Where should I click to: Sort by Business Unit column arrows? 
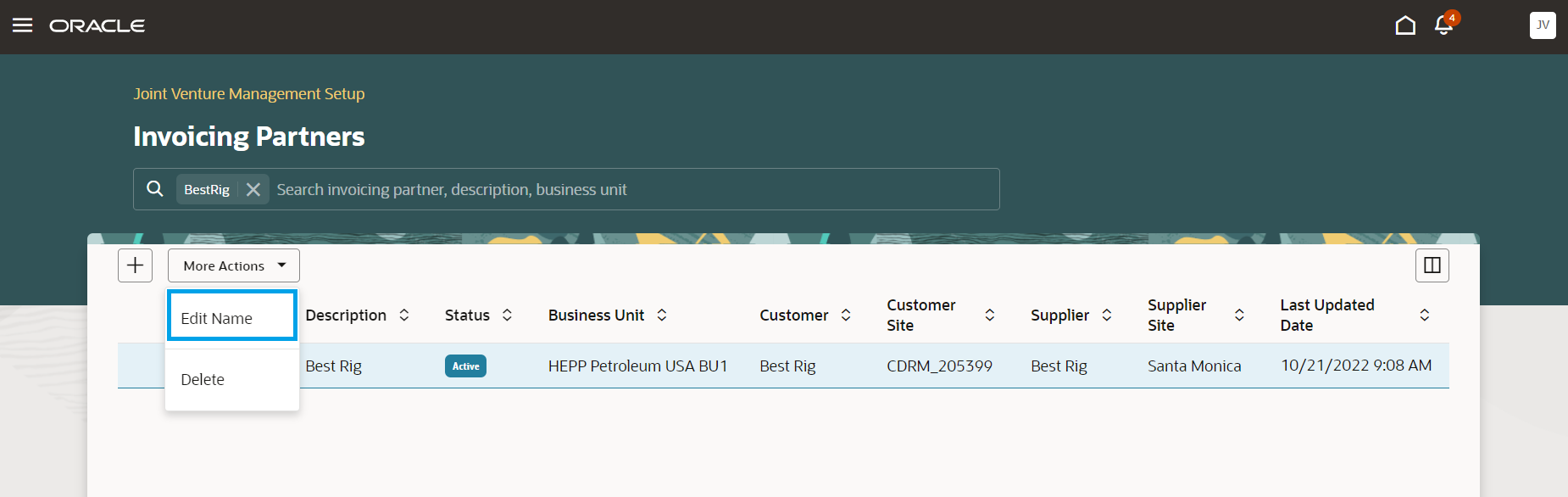pos(662,315)
